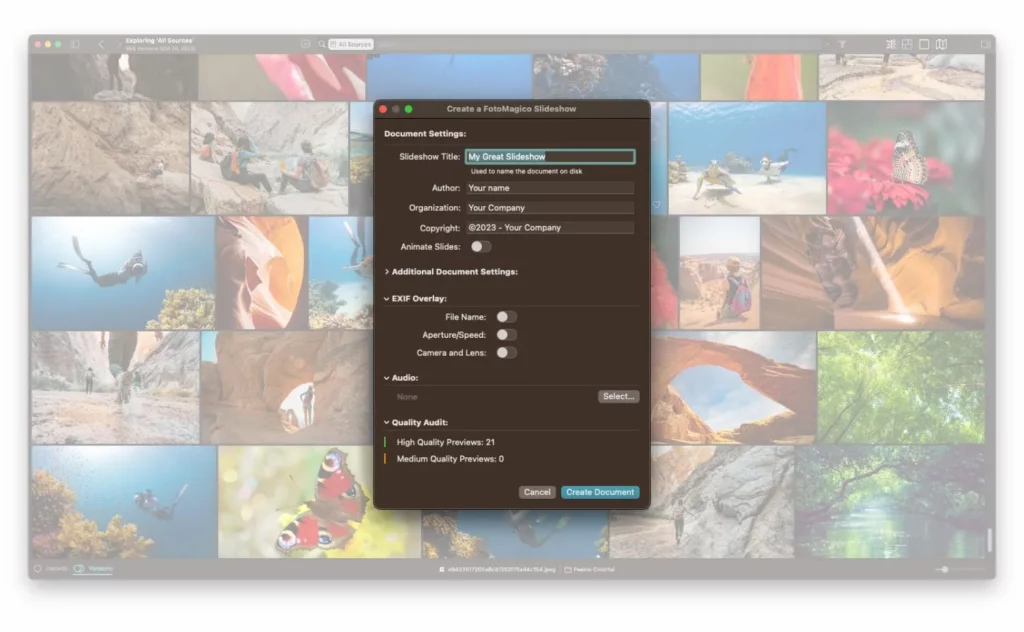Enable the Aperture/Speed overlay switch
1024x632 pixels.
pyautogui.click(x=506, y=335)
